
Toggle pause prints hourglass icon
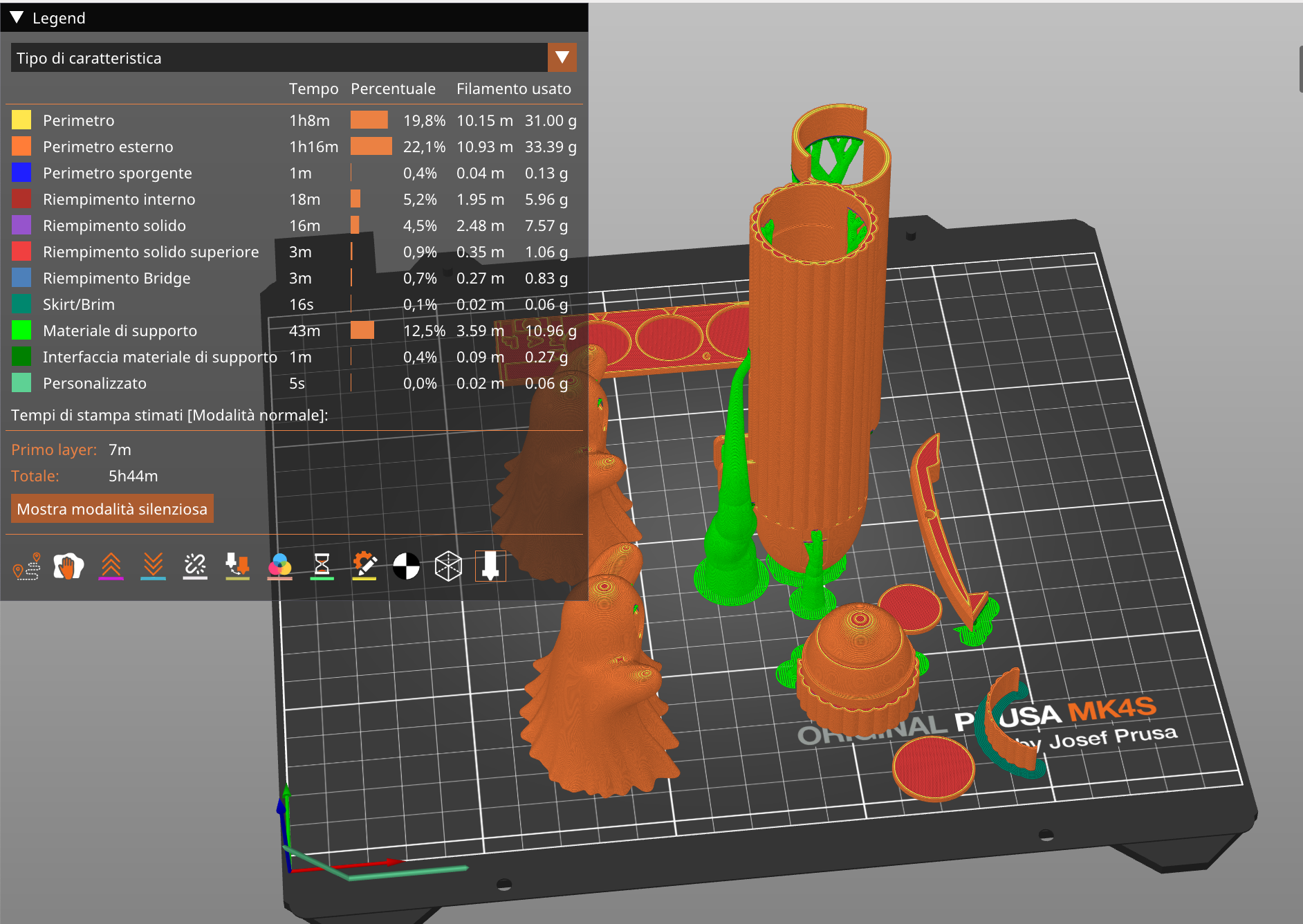coord(322,566)
